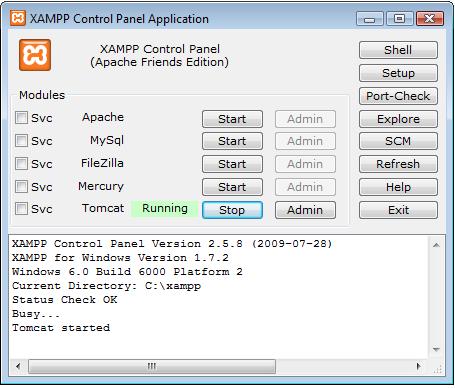
Task: Click 'XAMPP Control Panel Version 2.5.8' line
Action: click(x=172, y=244)
